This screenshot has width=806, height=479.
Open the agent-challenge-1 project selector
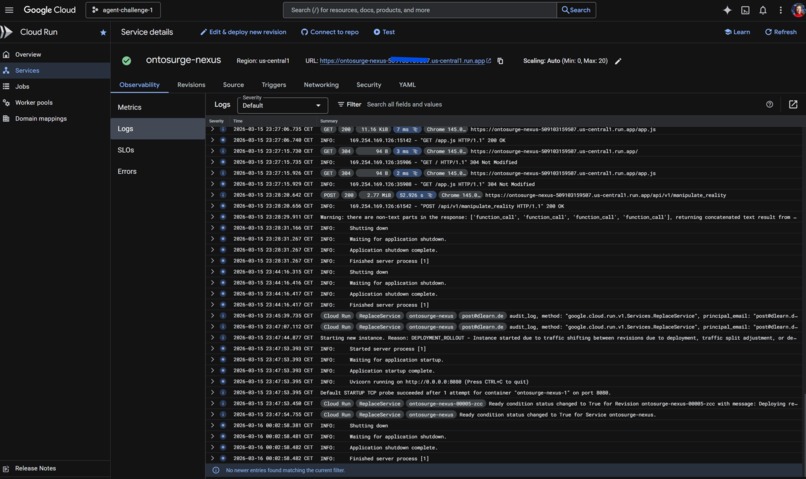click(x=123, y=10)
